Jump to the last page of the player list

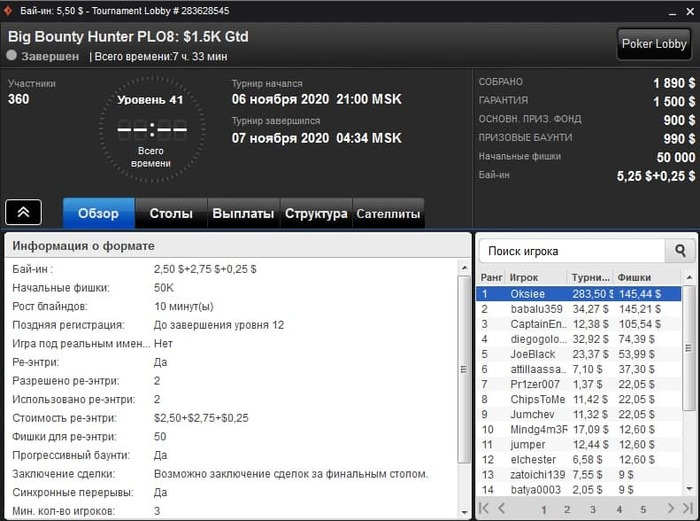pyautogui.click(x=688, y=508)
